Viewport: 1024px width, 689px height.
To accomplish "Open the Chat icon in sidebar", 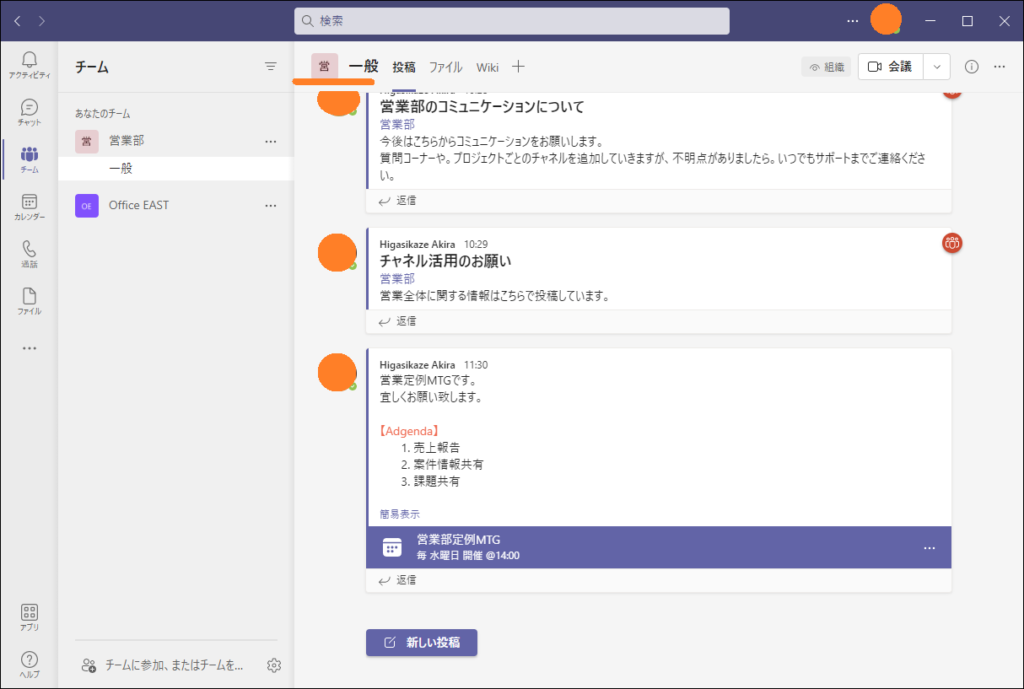I will click(x=29, y=112).
